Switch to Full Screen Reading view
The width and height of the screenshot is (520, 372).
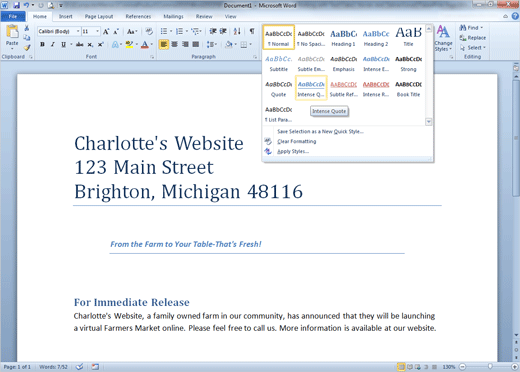coord(410,367)
